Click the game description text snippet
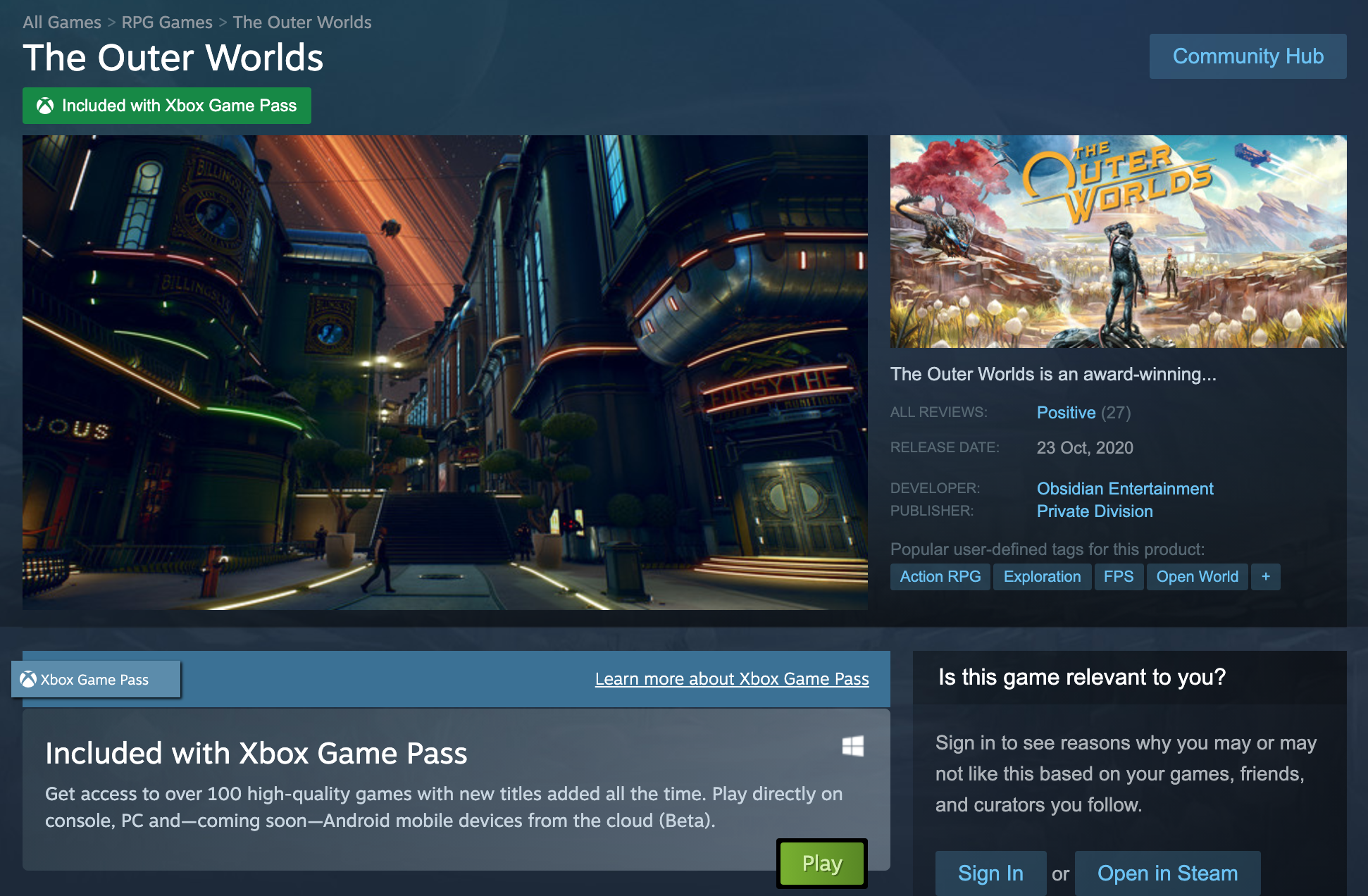The height and width of the screenshot is (896, 1368). tap(1053, 374)
